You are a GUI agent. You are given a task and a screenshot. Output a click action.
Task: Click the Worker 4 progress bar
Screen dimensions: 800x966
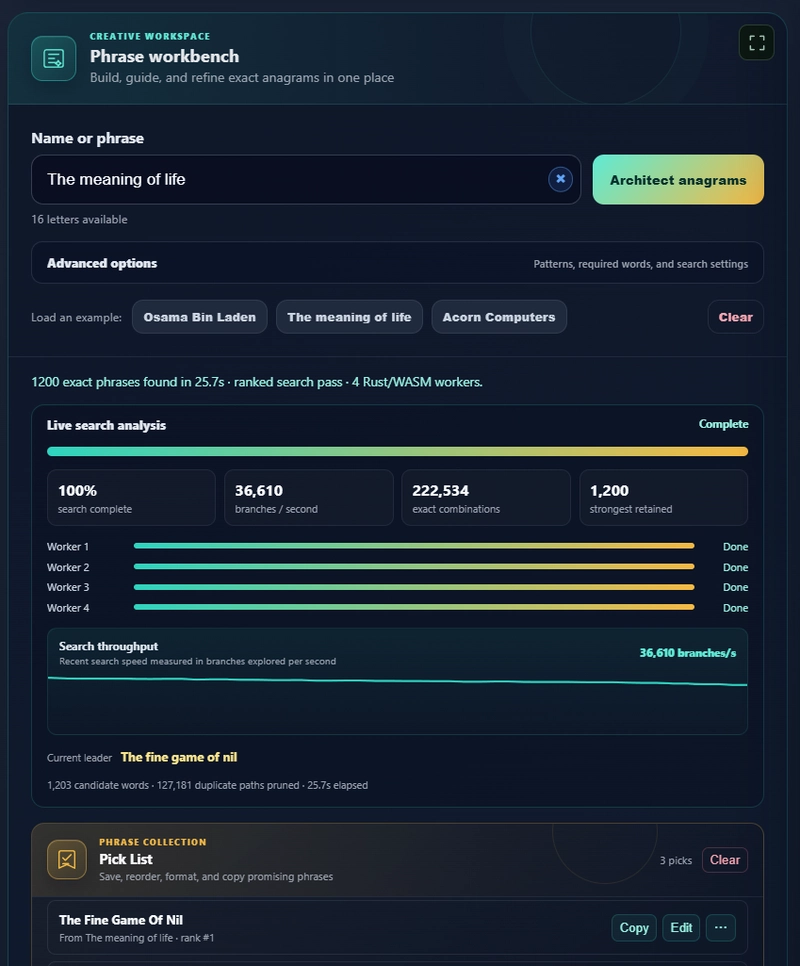(414, 607)
